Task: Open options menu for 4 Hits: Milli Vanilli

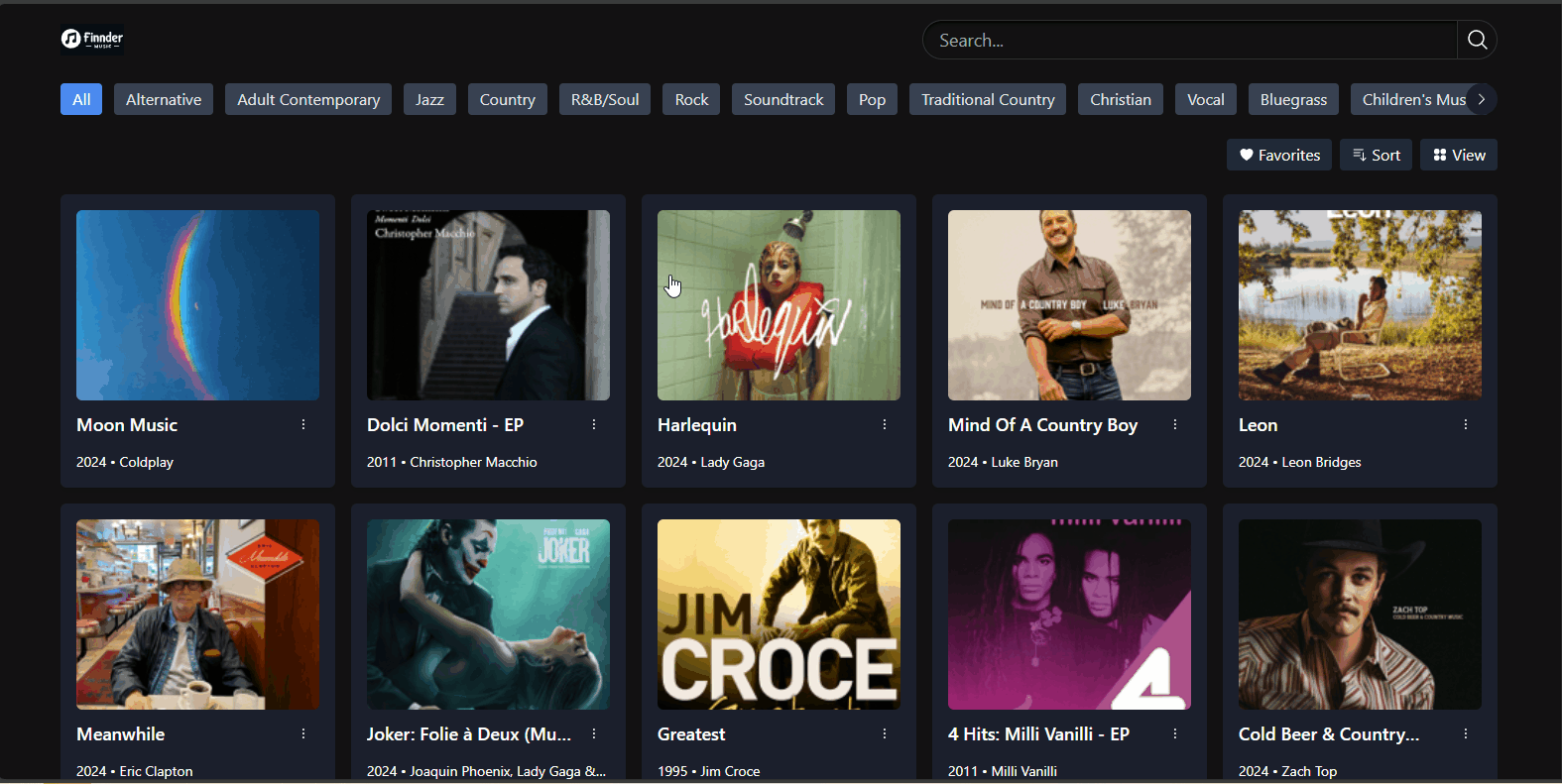Action: pyautogui.click(x=1175, y=733)
